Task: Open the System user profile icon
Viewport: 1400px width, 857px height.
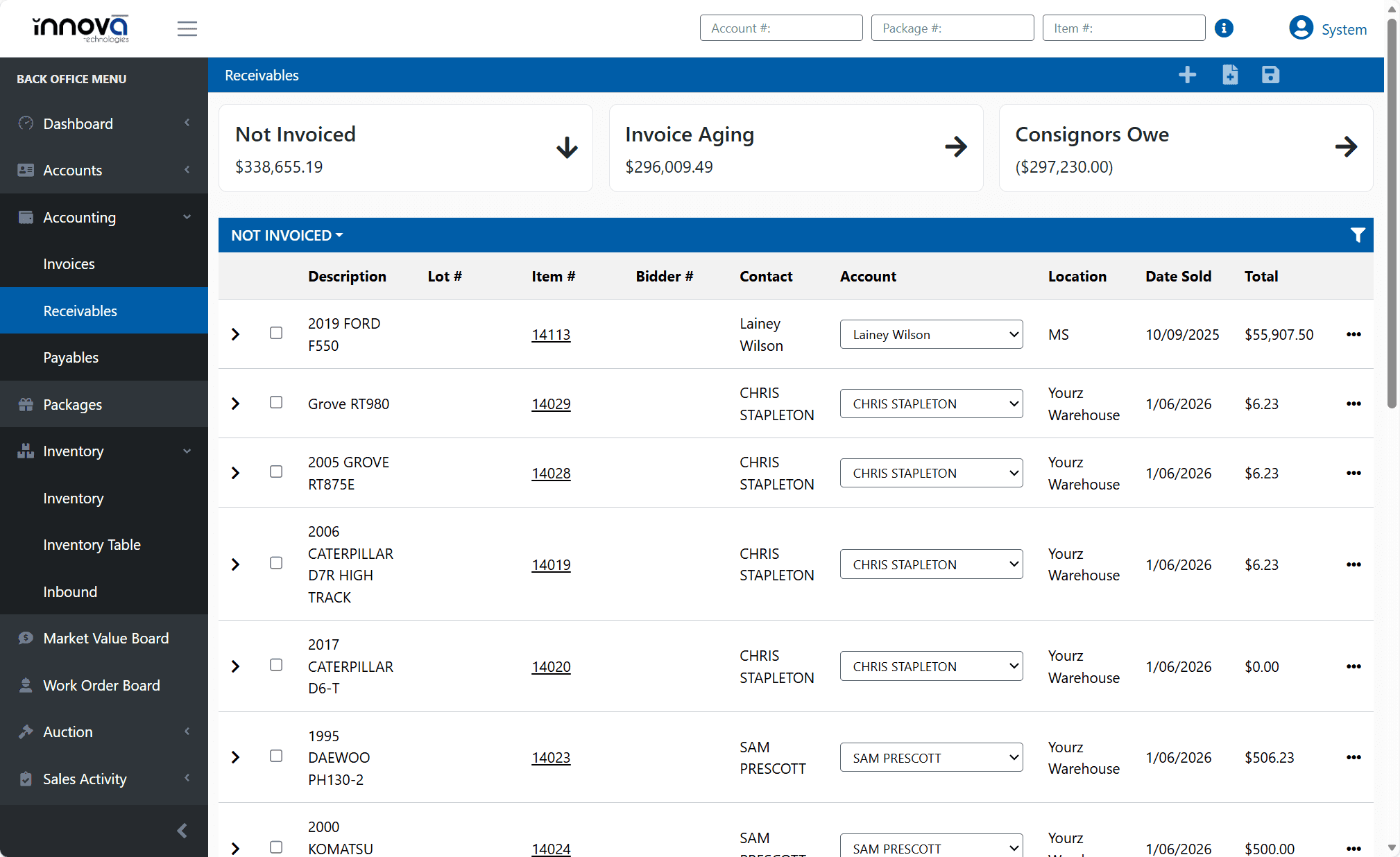Action: [x=1301, y=28]
